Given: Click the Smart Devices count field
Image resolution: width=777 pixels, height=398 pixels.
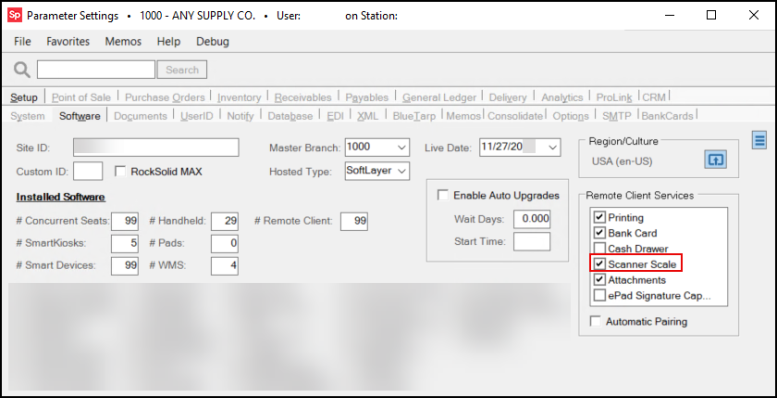Looking at the screenshot, I should point(125,266).
